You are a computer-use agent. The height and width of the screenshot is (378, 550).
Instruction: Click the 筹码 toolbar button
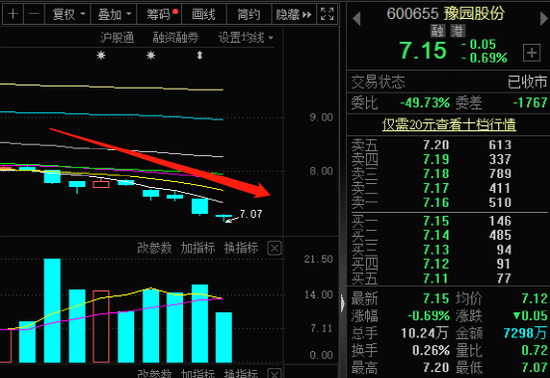coord(160,14)
